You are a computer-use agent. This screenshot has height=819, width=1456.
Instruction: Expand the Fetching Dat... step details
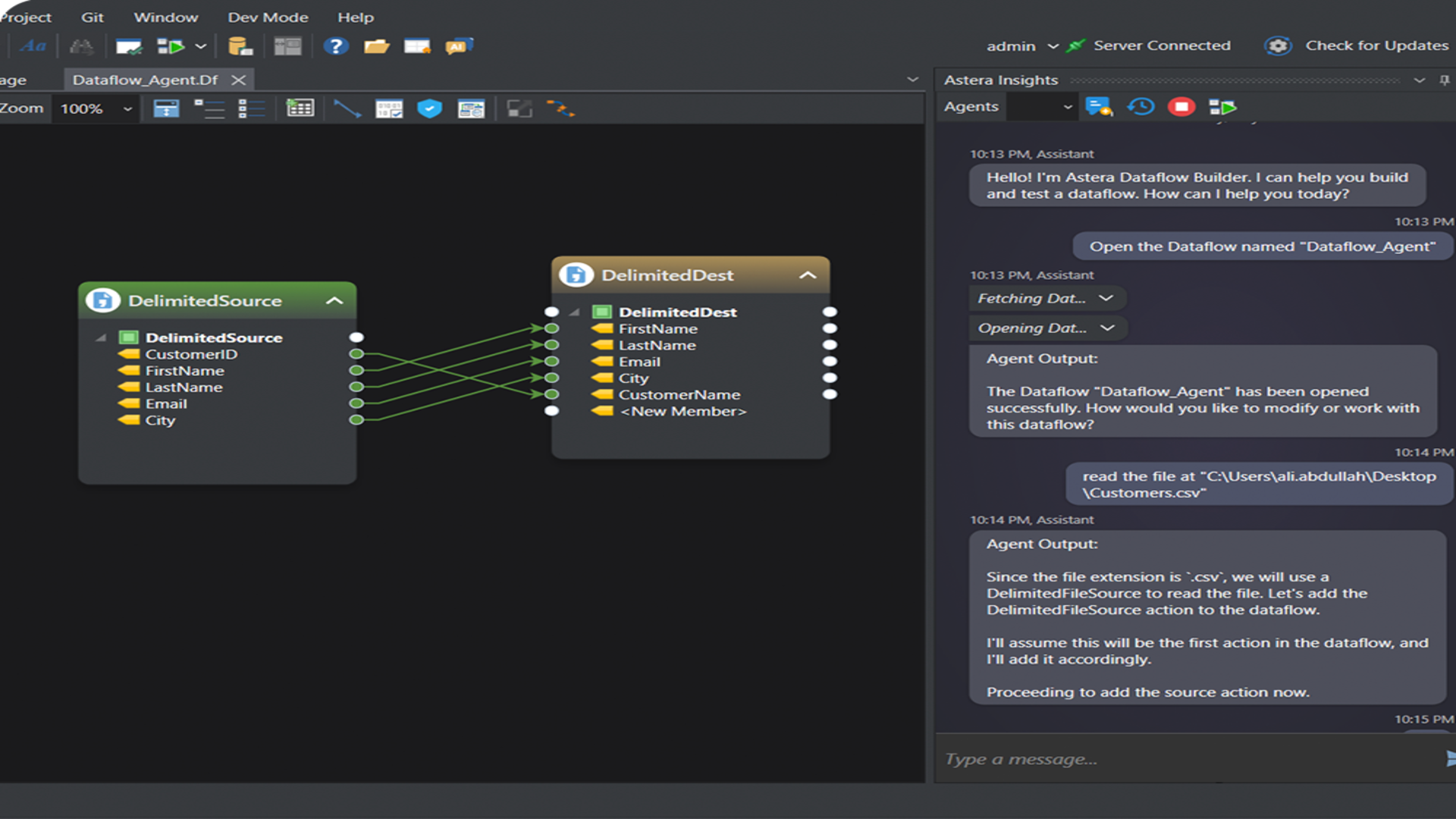1106,299
